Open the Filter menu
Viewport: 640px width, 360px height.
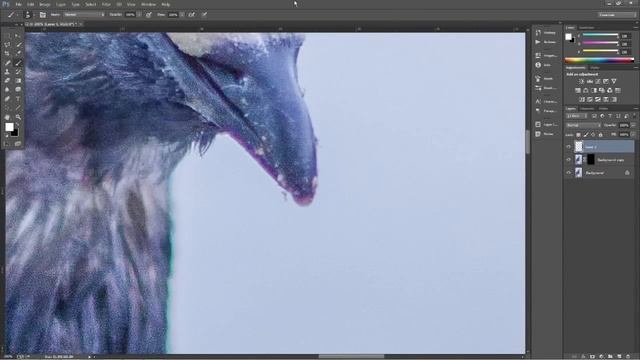[x=106, y=4]
